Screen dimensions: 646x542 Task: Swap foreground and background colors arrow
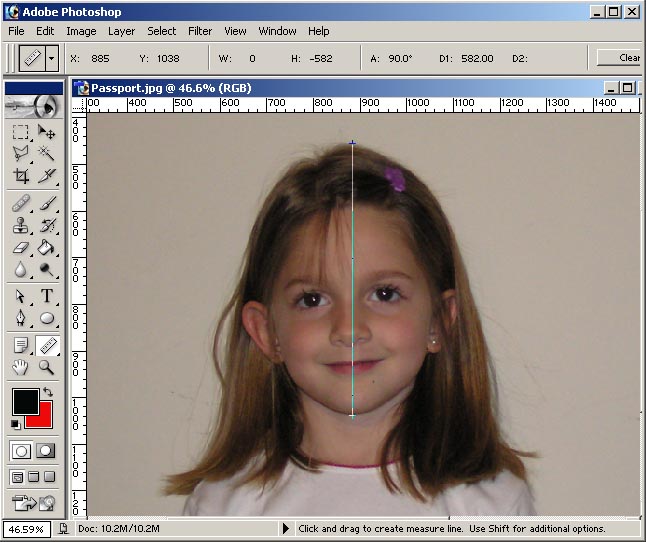click(x=48, y=392)
